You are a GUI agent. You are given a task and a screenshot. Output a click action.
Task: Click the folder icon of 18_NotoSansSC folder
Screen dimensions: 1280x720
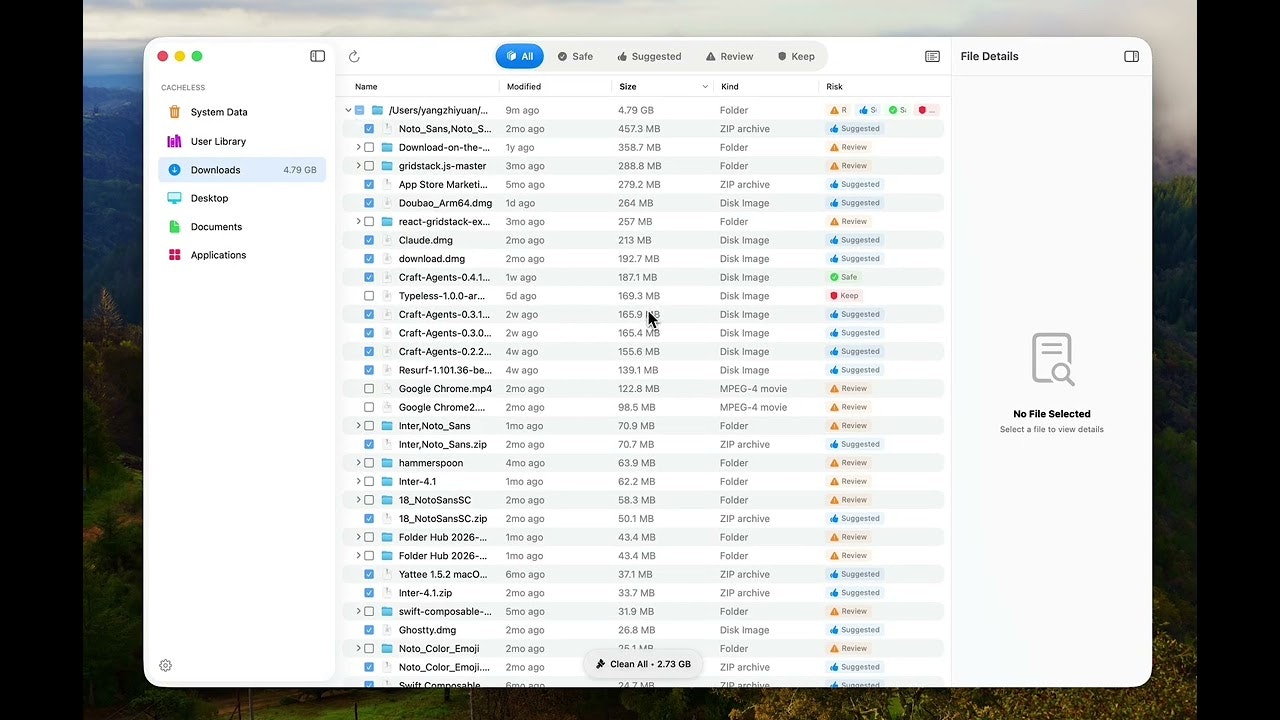[x=387, y=500]
